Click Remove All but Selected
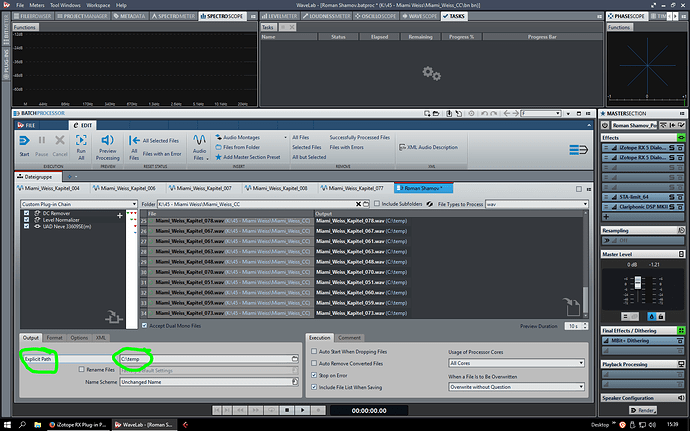This screenshot has height=431, width=690. (309, 157)
